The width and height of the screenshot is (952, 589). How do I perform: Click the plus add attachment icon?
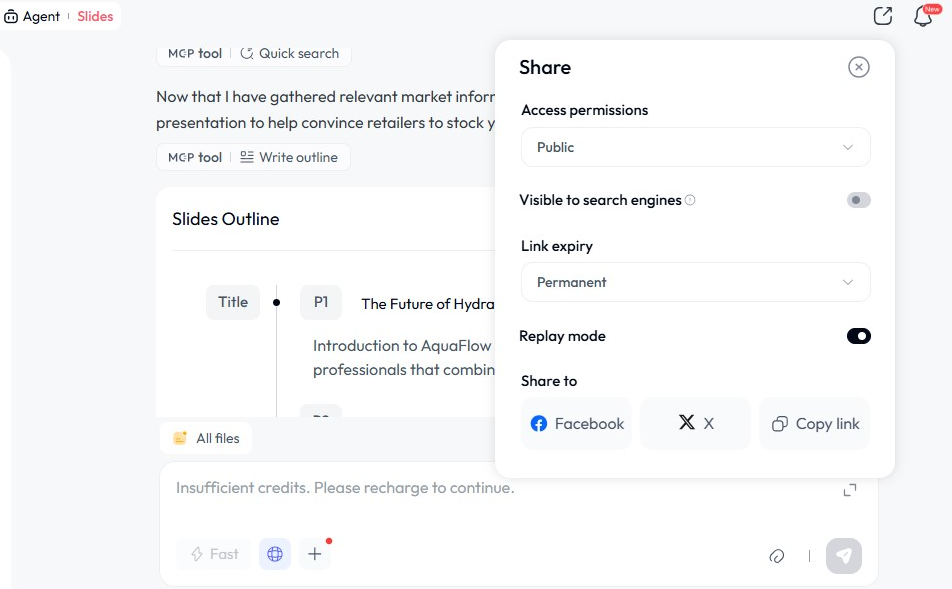315,554
